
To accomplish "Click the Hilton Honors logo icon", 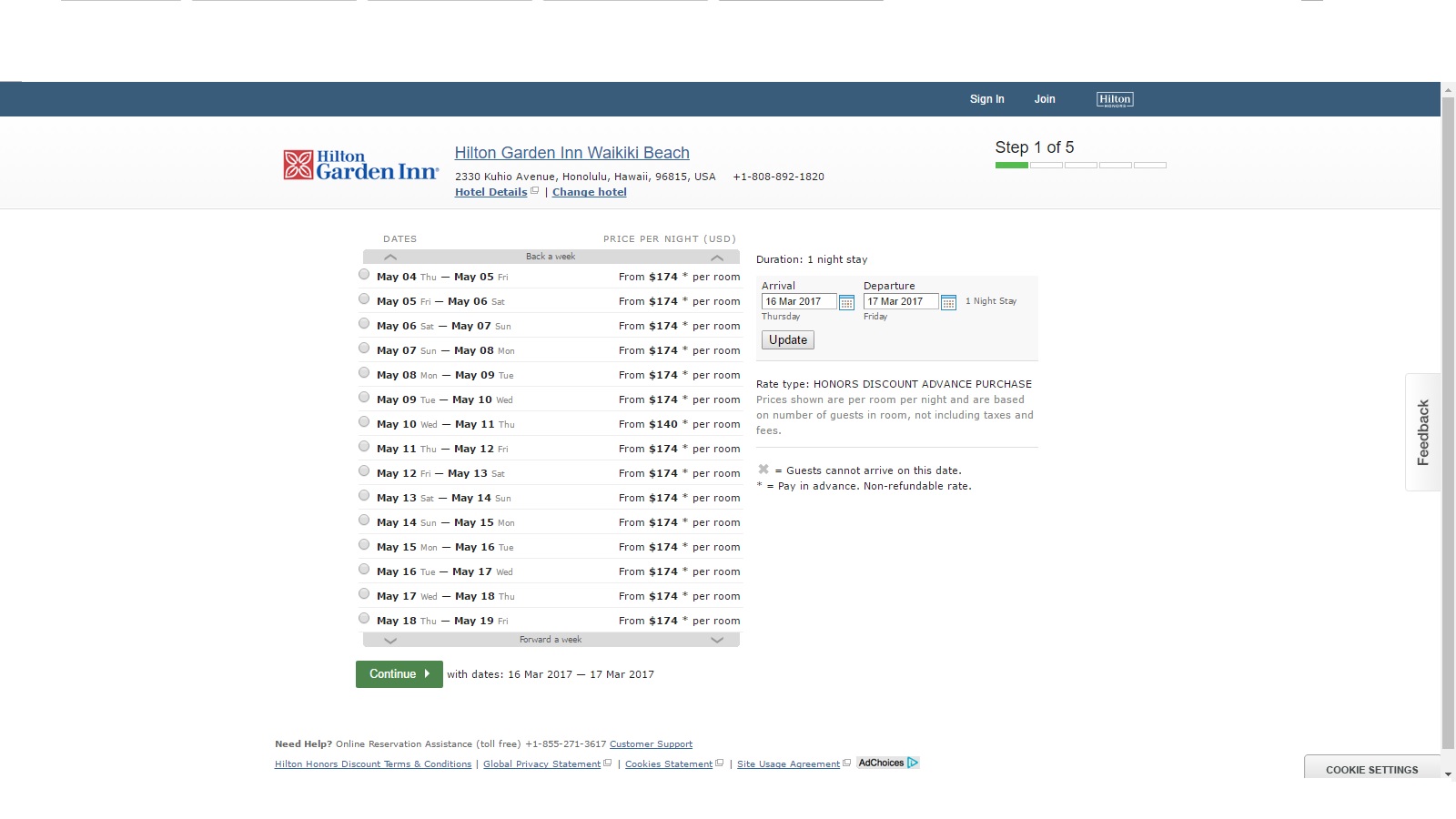I will [1115, 99].
